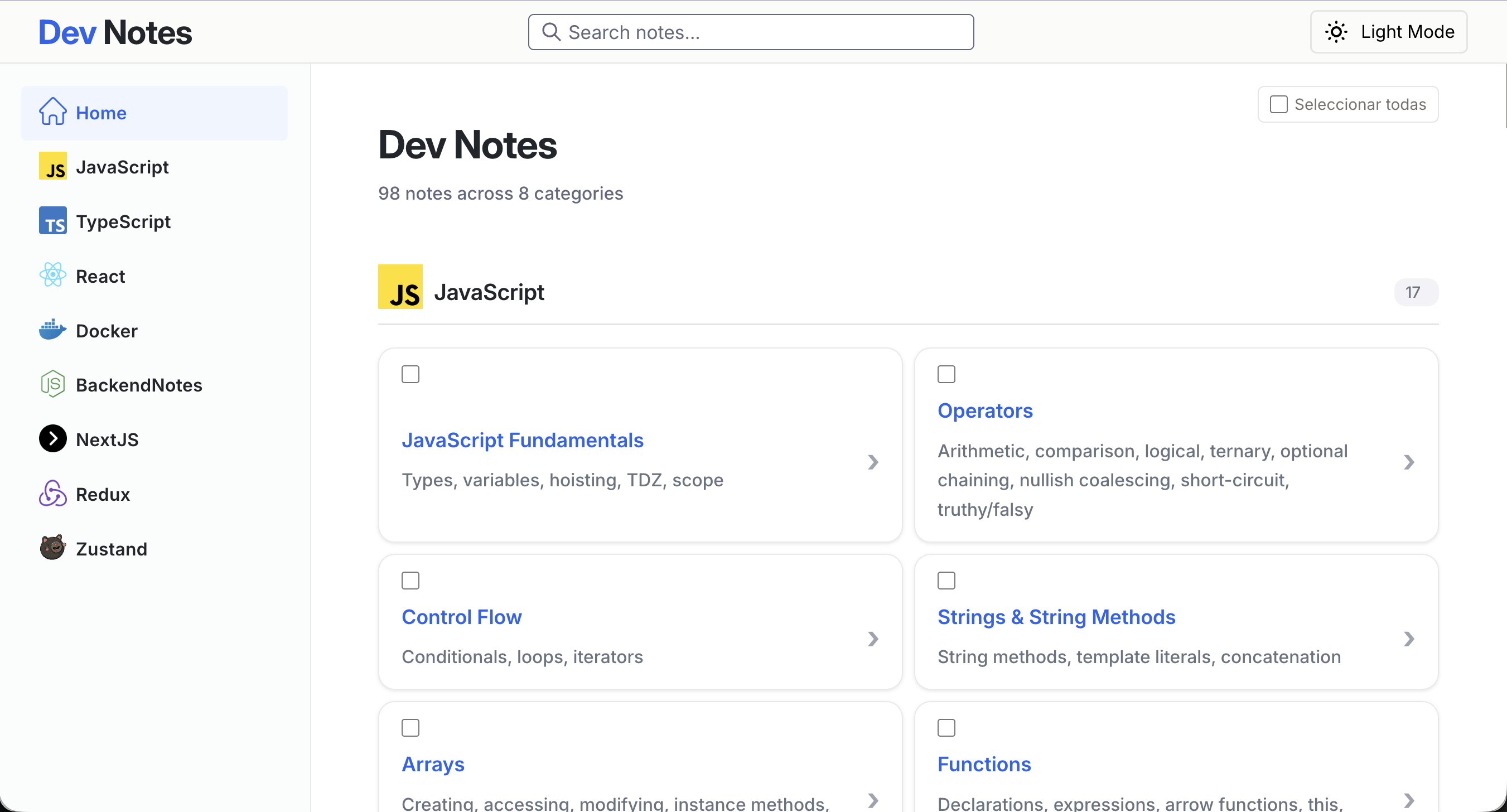Screen dimensions: 1507x812
Task: Navigate to BackendNotes in sidebar
Action: pyautogui.click(x=154, y=385)
